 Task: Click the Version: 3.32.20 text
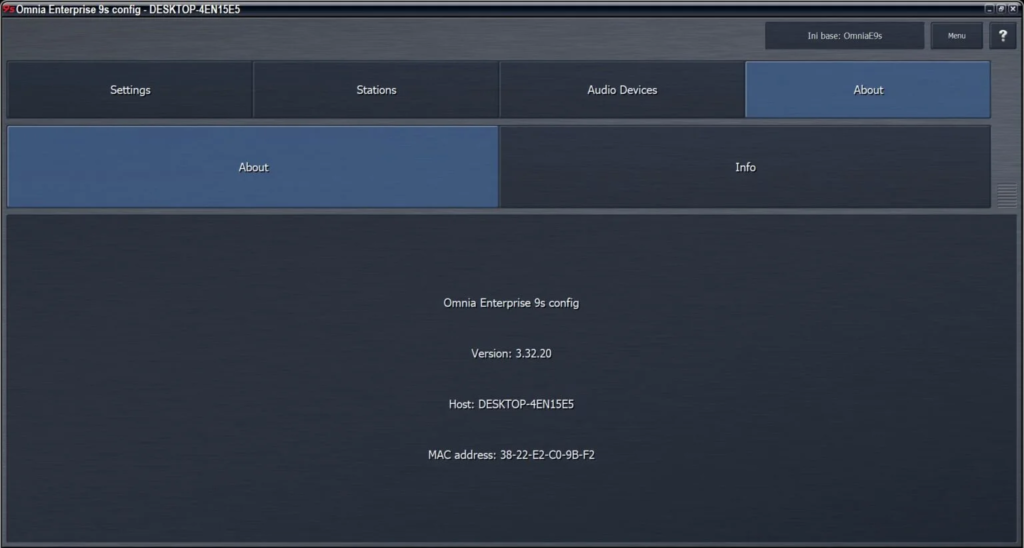click(x=511, y=353)
